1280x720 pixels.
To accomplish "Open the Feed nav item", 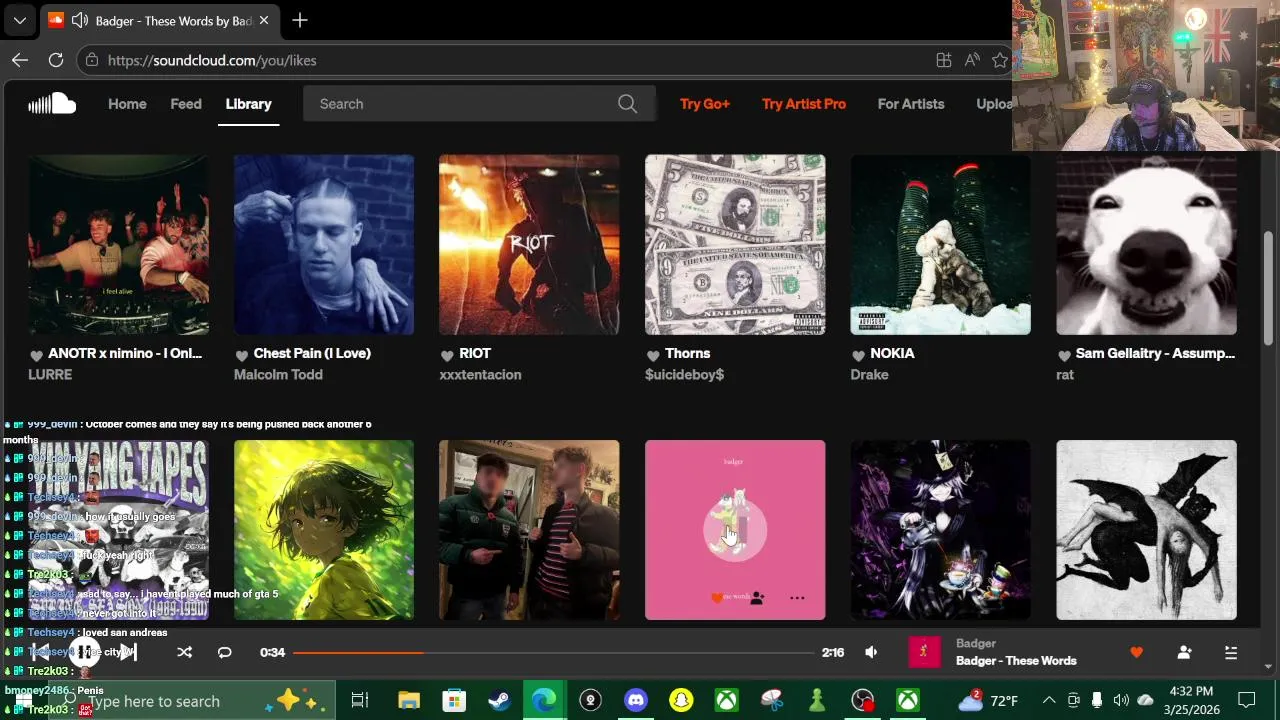I will [186, 104].
